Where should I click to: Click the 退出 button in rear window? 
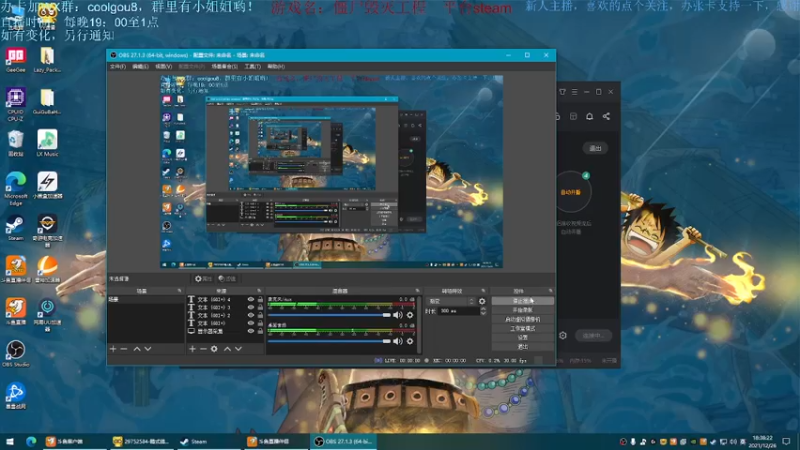tap(595, 148)
